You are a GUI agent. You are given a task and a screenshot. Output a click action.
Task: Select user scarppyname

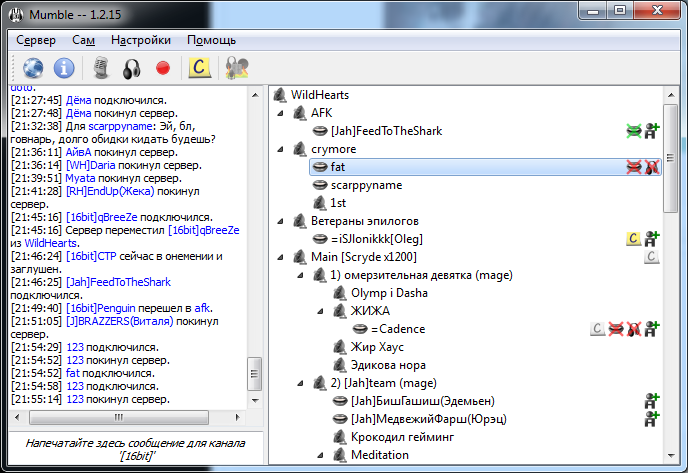366,185
